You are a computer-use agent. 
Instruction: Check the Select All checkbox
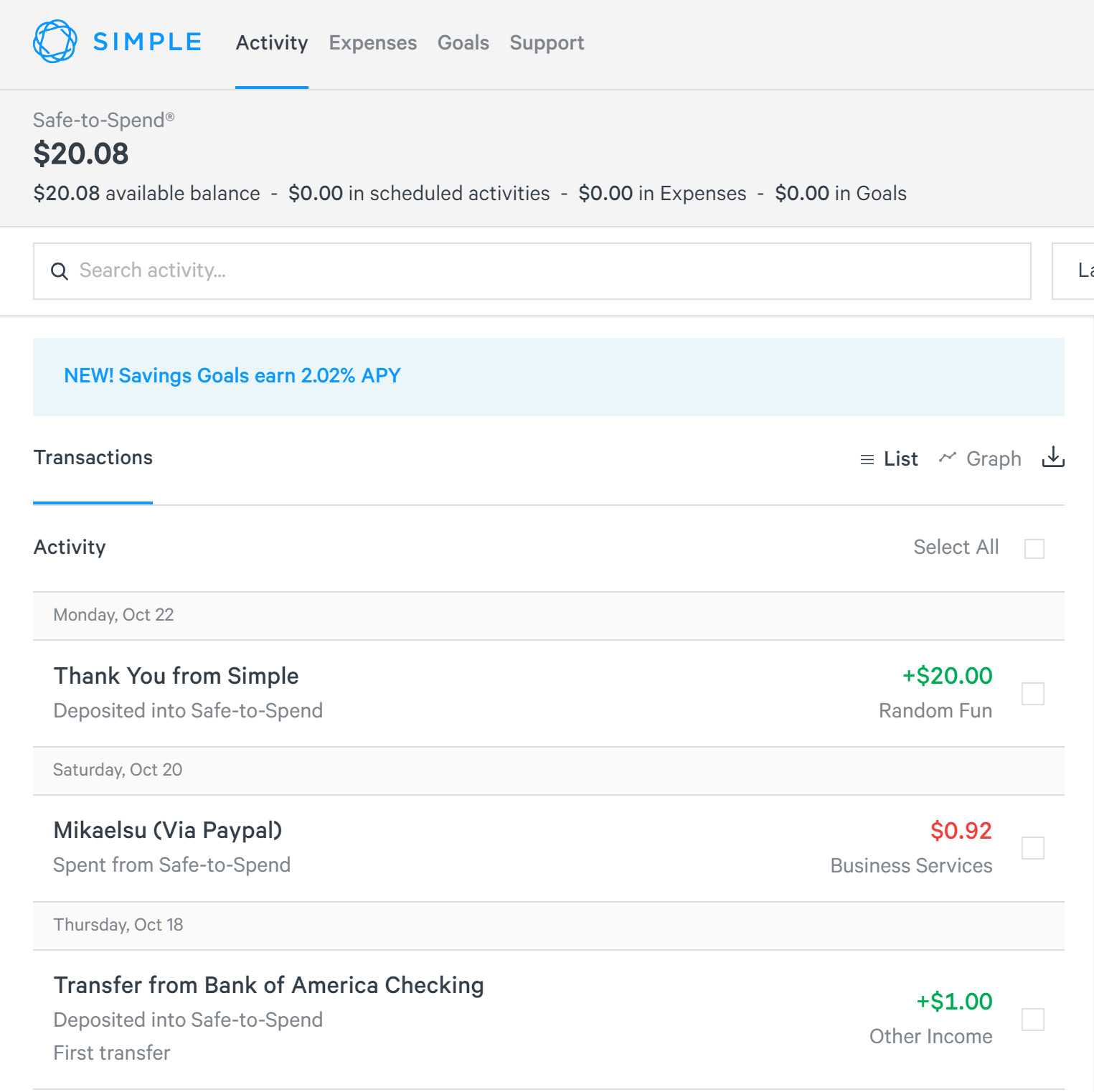(1034, 549)
